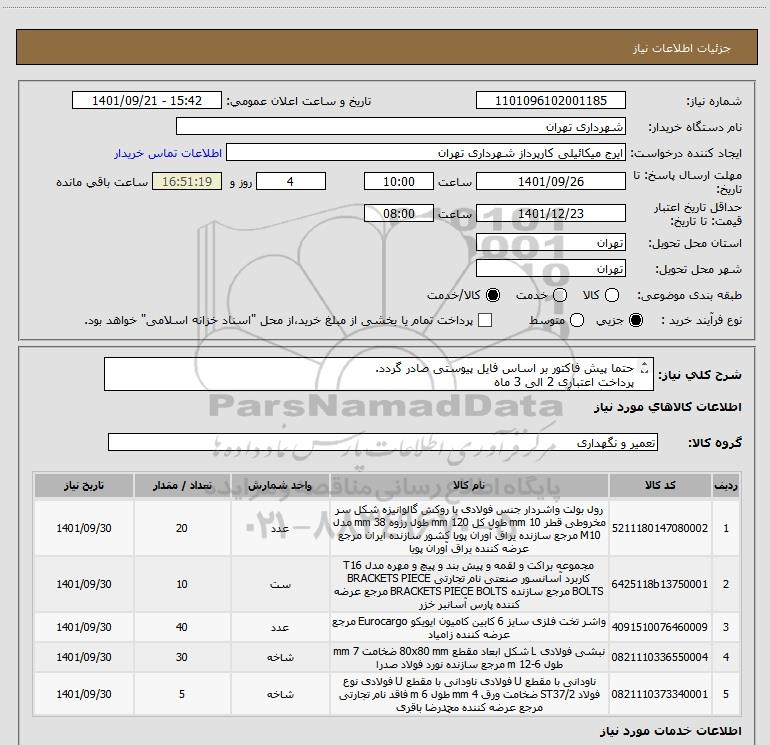
Task: Click product code 0821110373340001
Action: click(660, 694)
